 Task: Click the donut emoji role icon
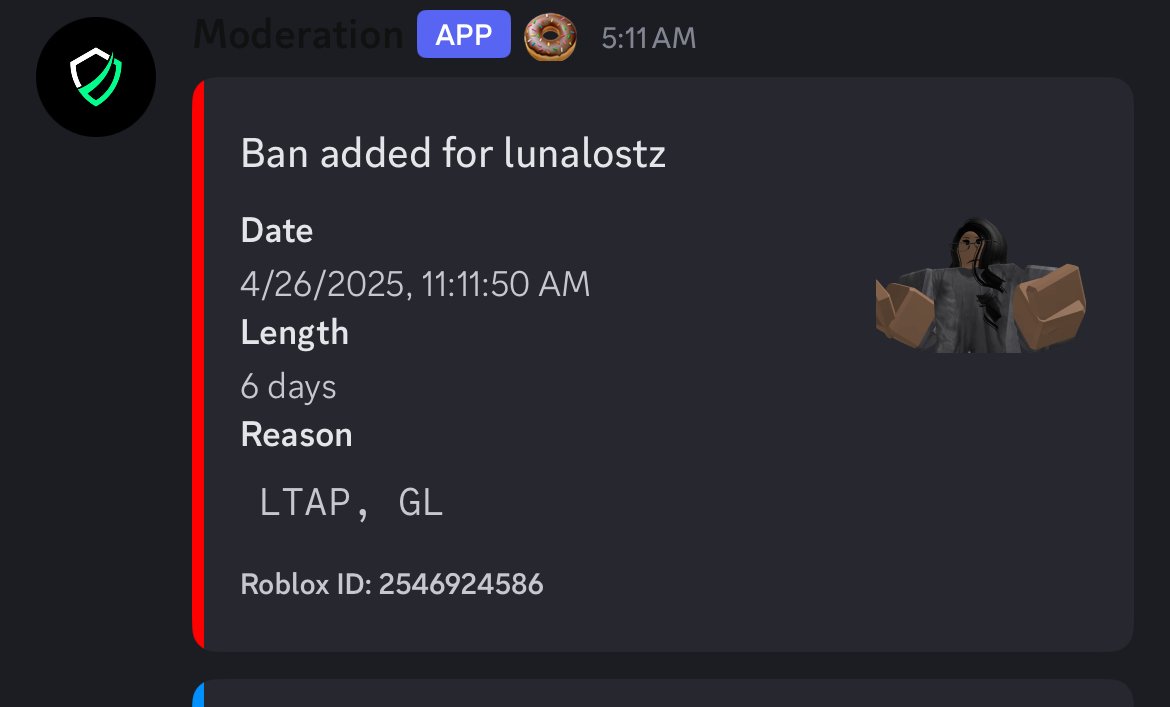[x=550, y=37]
